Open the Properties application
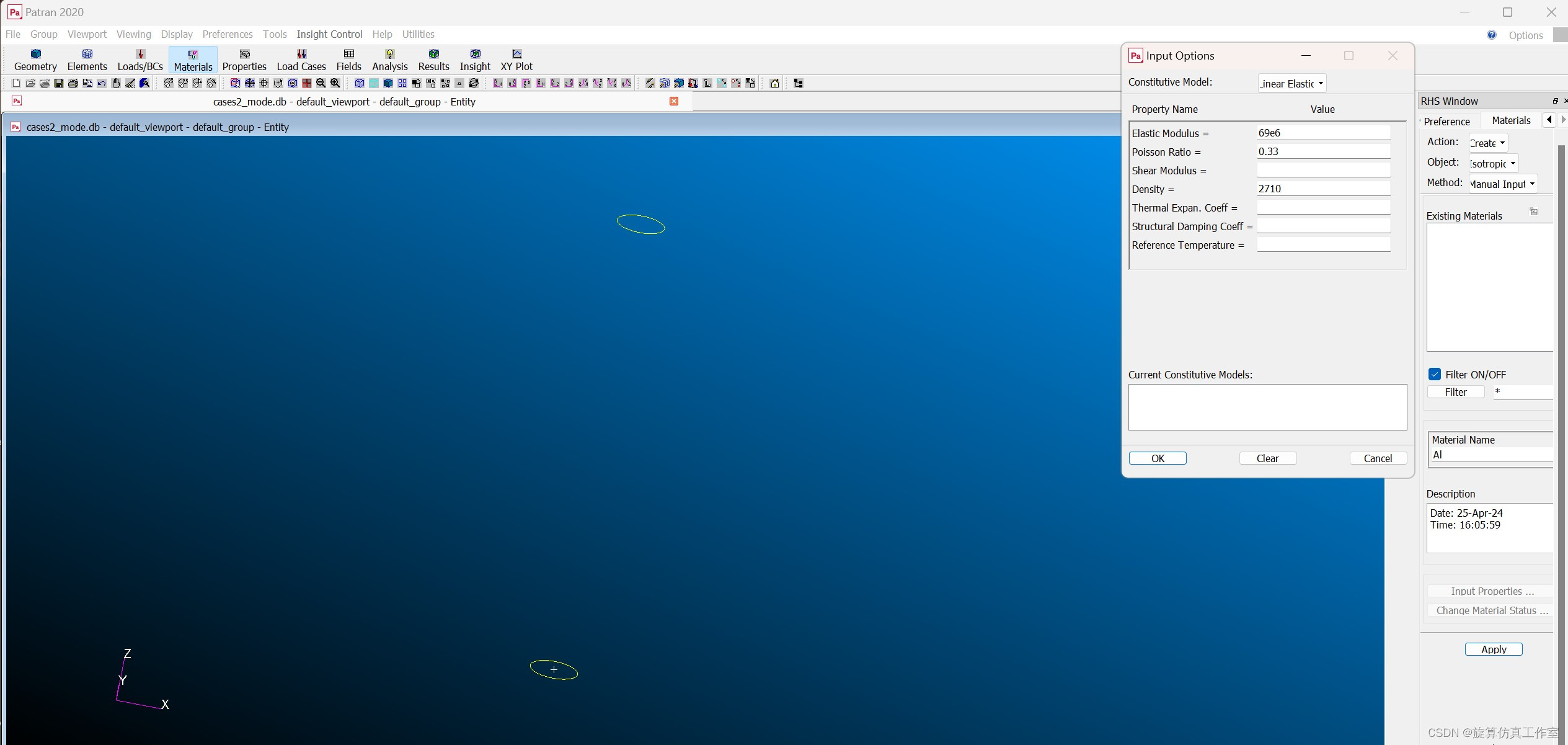Viewport: 1568px width, 745px height. [x=244, y=60]
